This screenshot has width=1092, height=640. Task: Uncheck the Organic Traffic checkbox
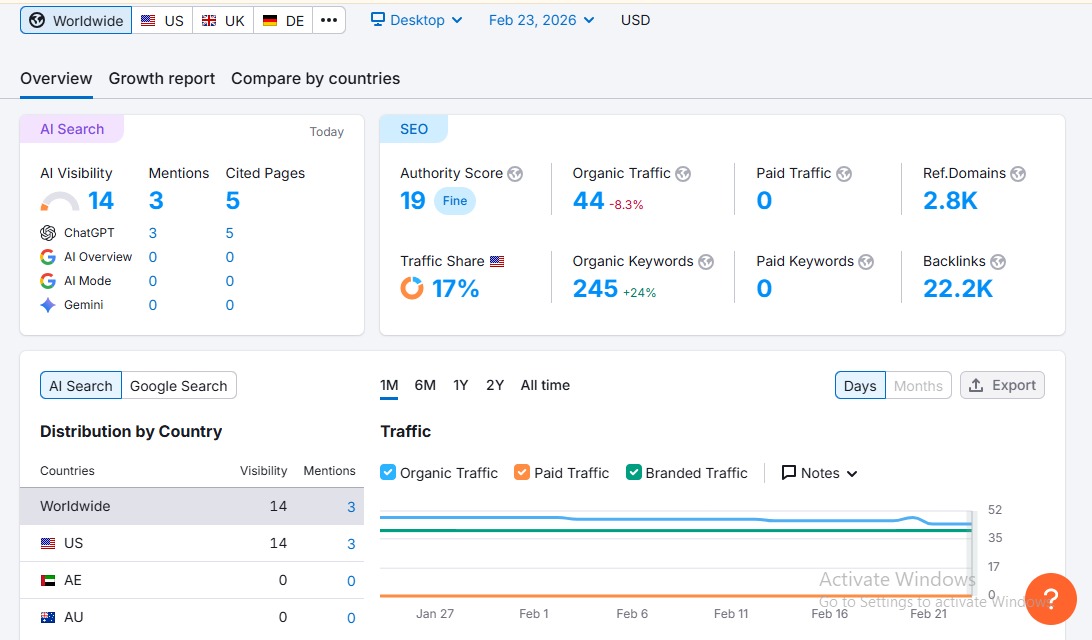click(x=389, y=473)
